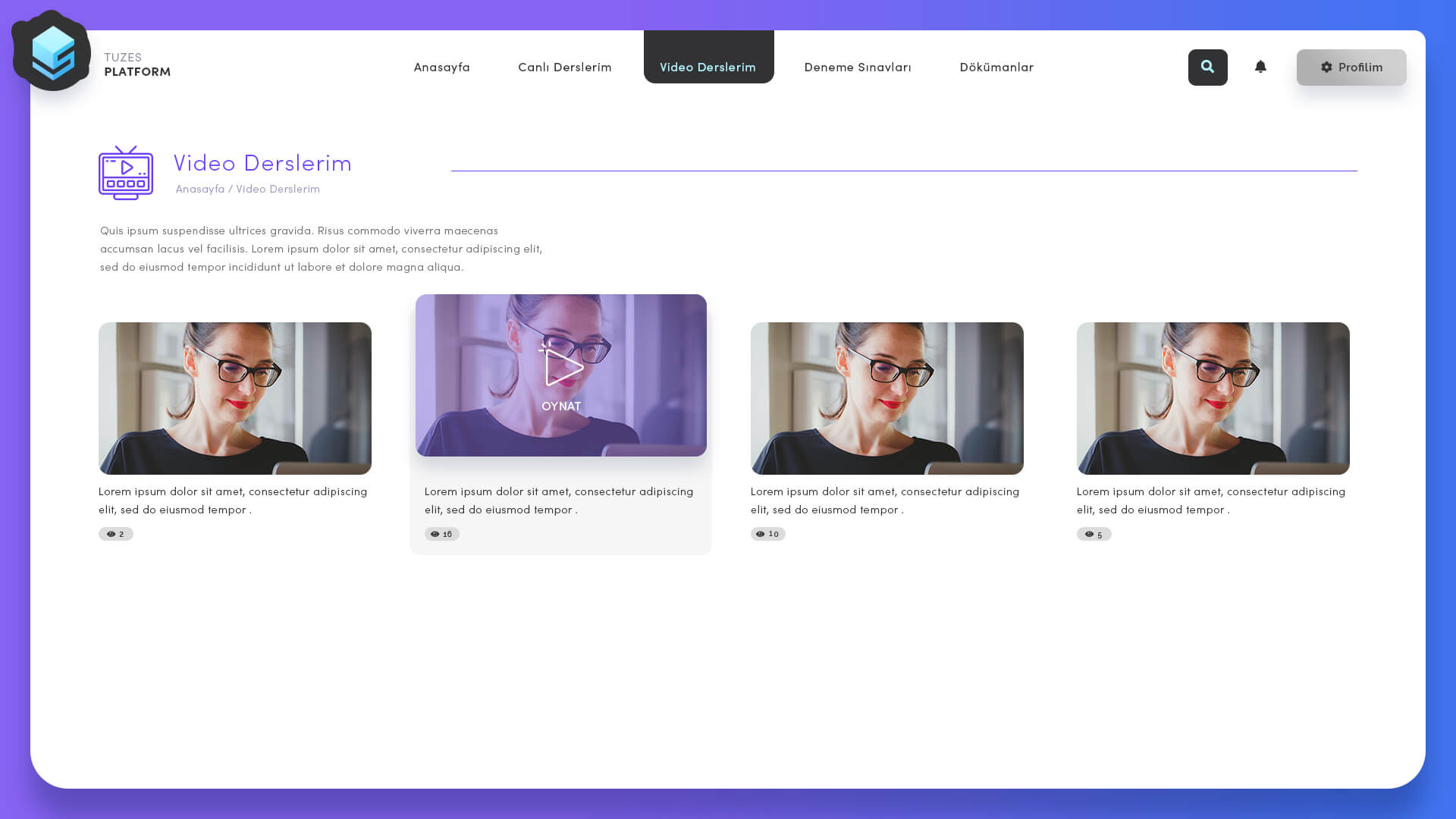This screenshot has height=819, width=1456.
Task: Click the view count badge showing 16
Action: click(x=442, y=534)
